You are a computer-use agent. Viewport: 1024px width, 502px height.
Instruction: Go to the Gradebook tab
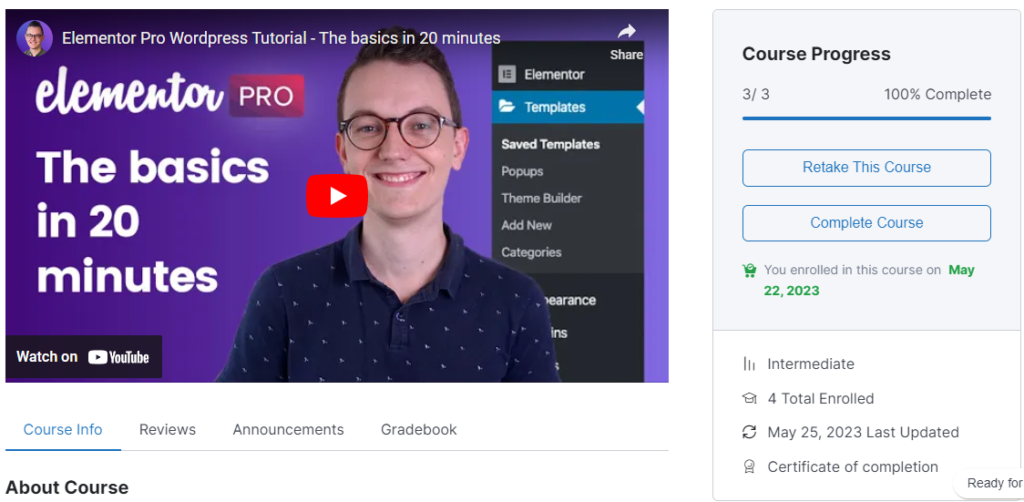[x=418, y=429]
